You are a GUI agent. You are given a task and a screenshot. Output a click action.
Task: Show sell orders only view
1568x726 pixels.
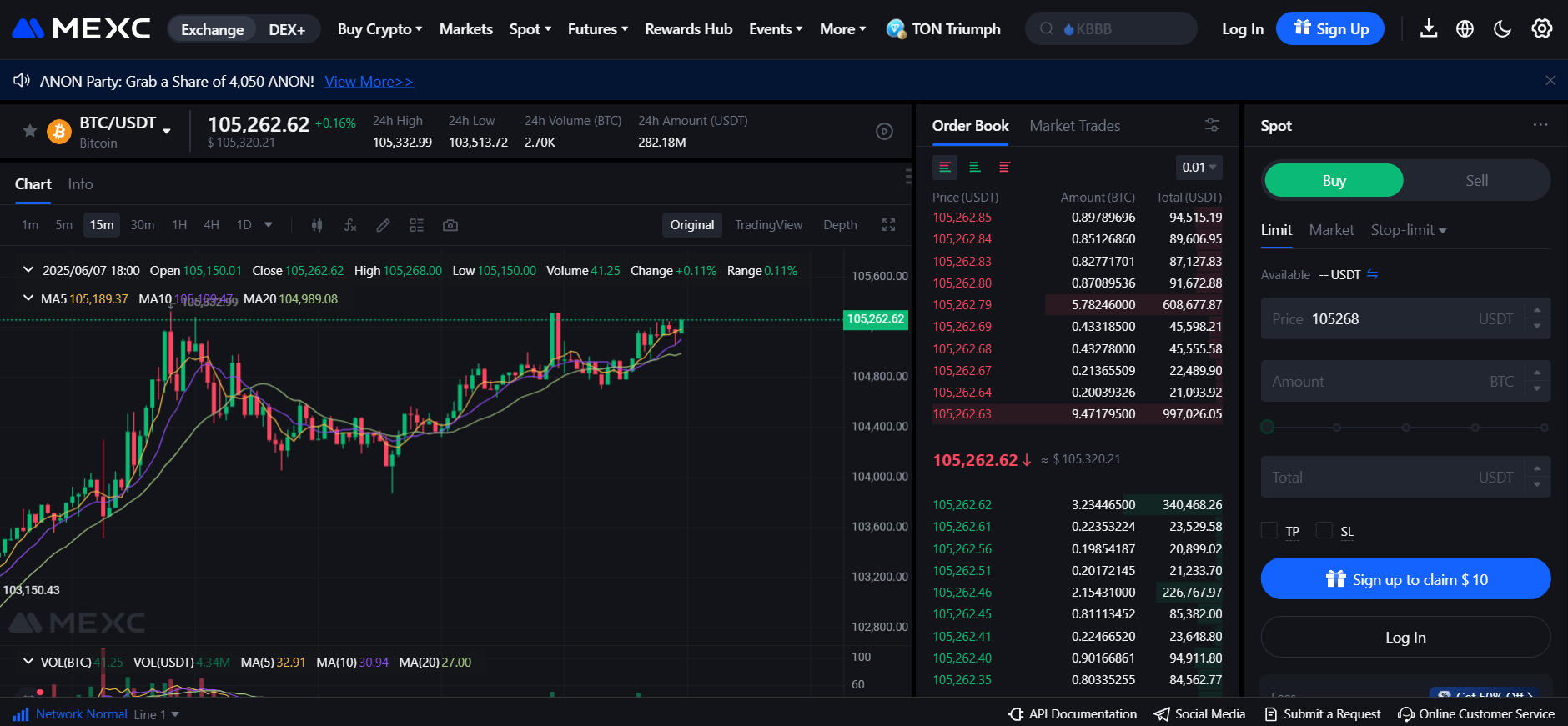[1005, 168]
